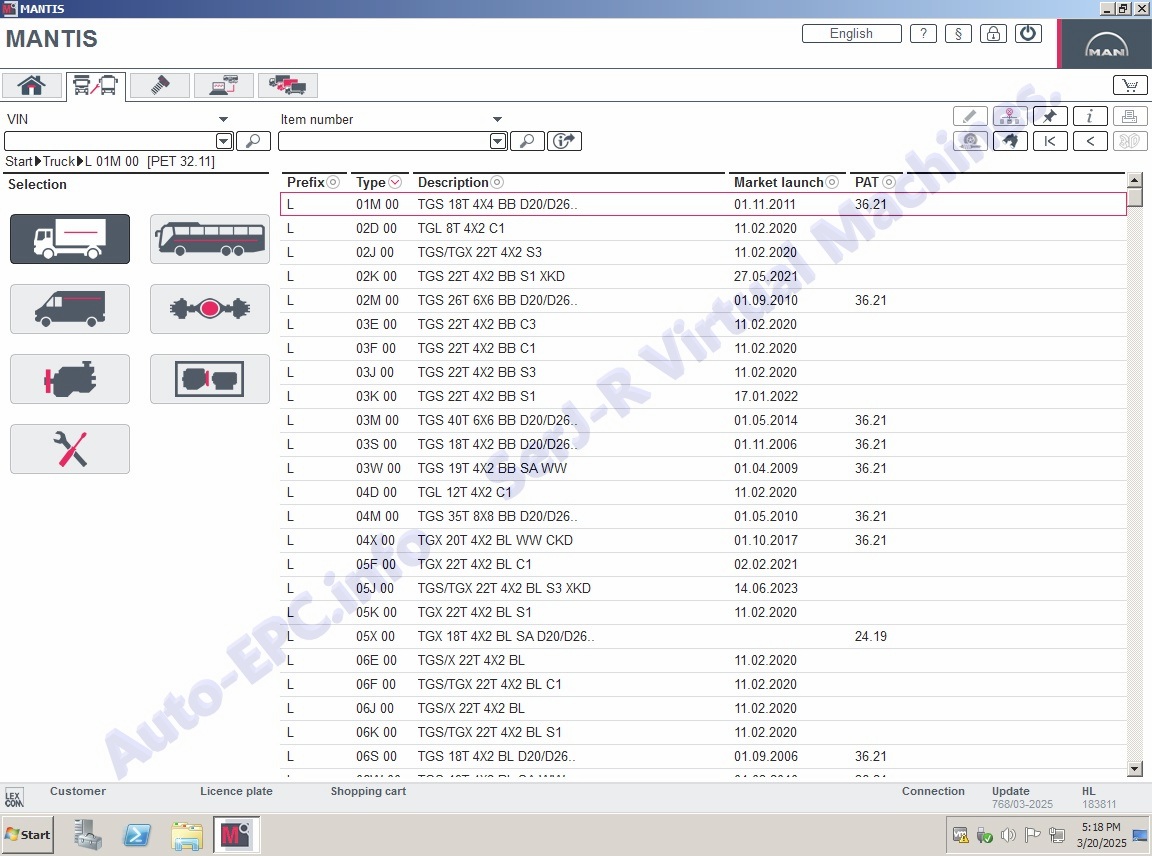
Task: Open the Type column filter
Action: [395, 182]
